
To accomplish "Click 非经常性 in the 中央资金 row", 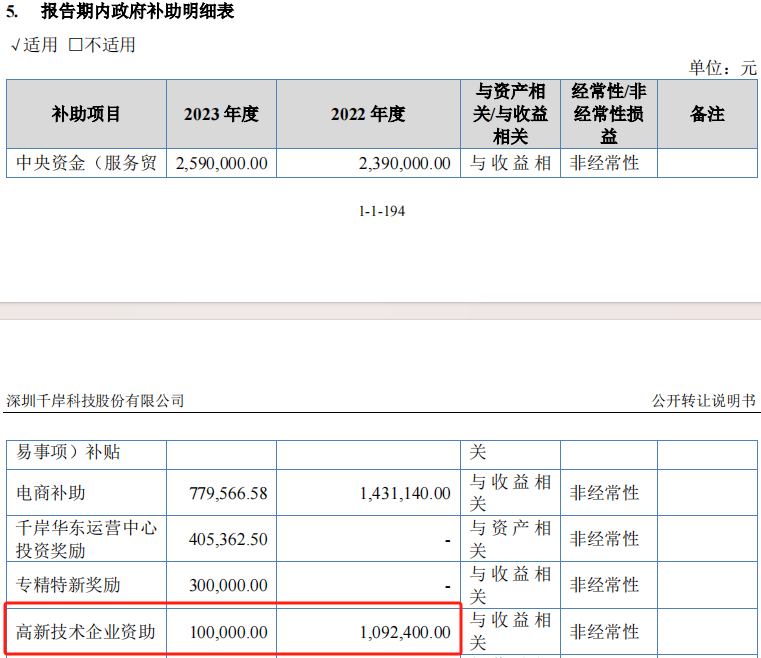I will click(x=604, y=163).
